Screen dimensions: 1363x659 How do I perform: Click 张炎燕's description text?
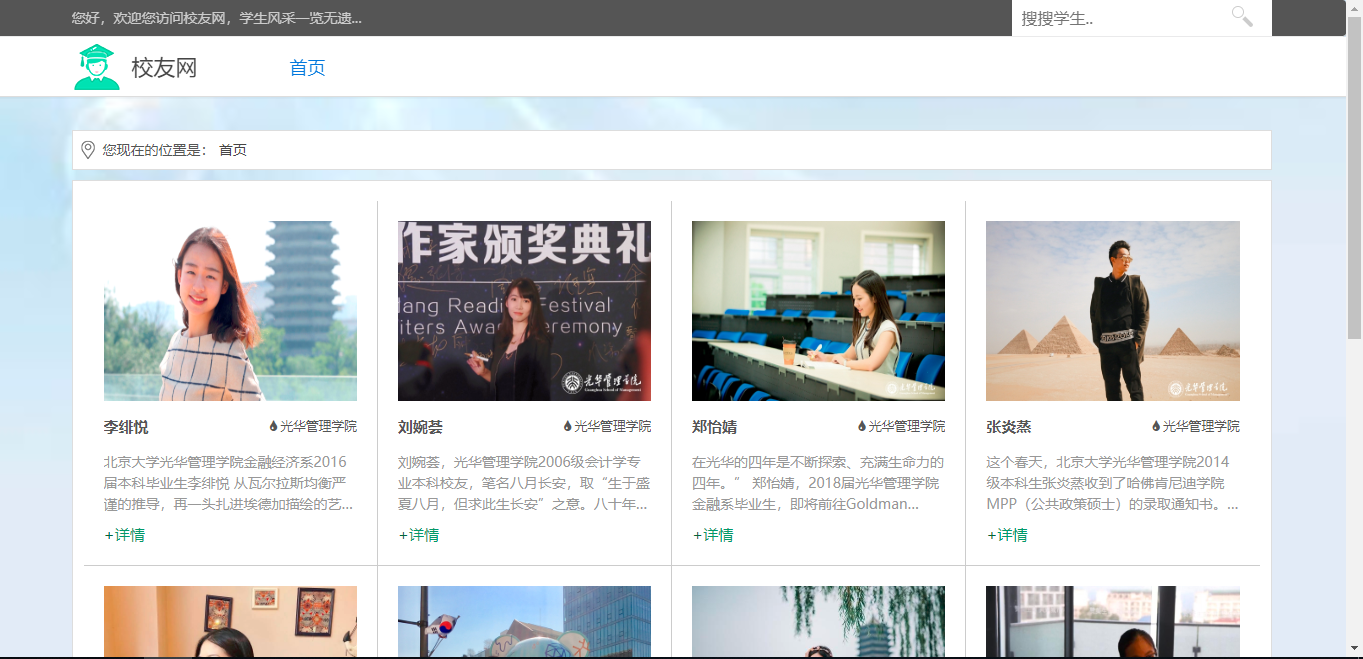coord(1112,483)
